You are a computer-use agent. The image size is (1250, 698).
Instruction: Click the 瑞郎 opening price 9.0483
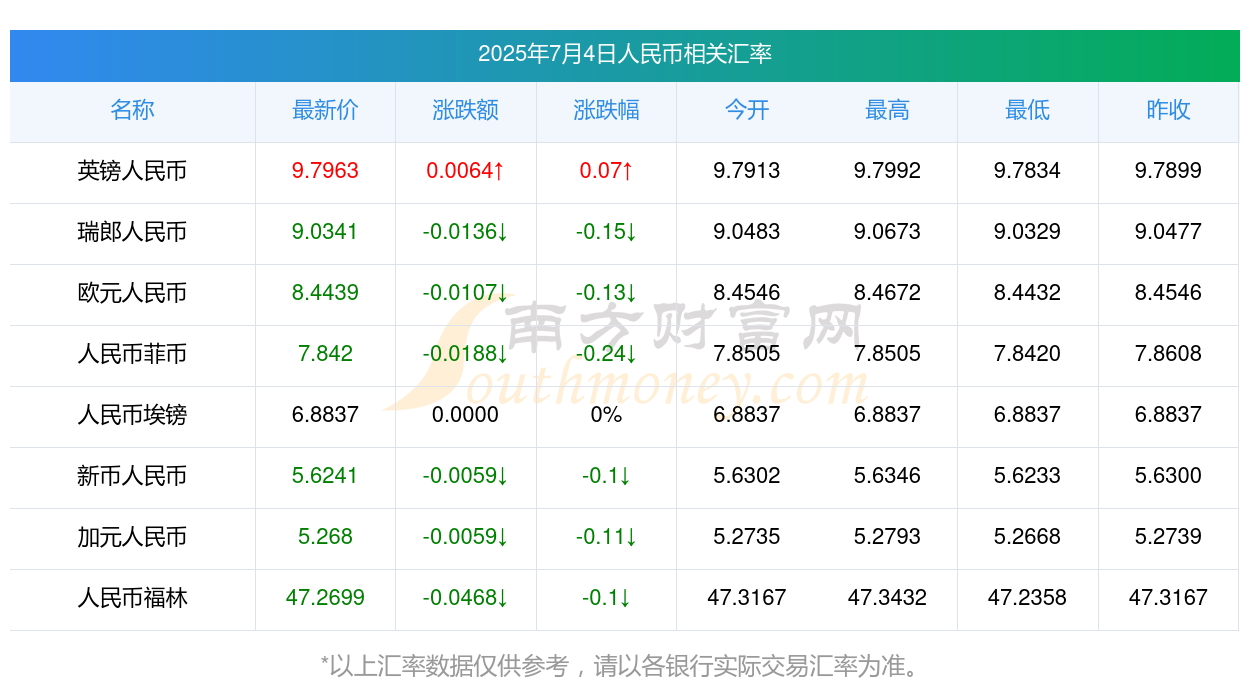(x=747, y=232)
